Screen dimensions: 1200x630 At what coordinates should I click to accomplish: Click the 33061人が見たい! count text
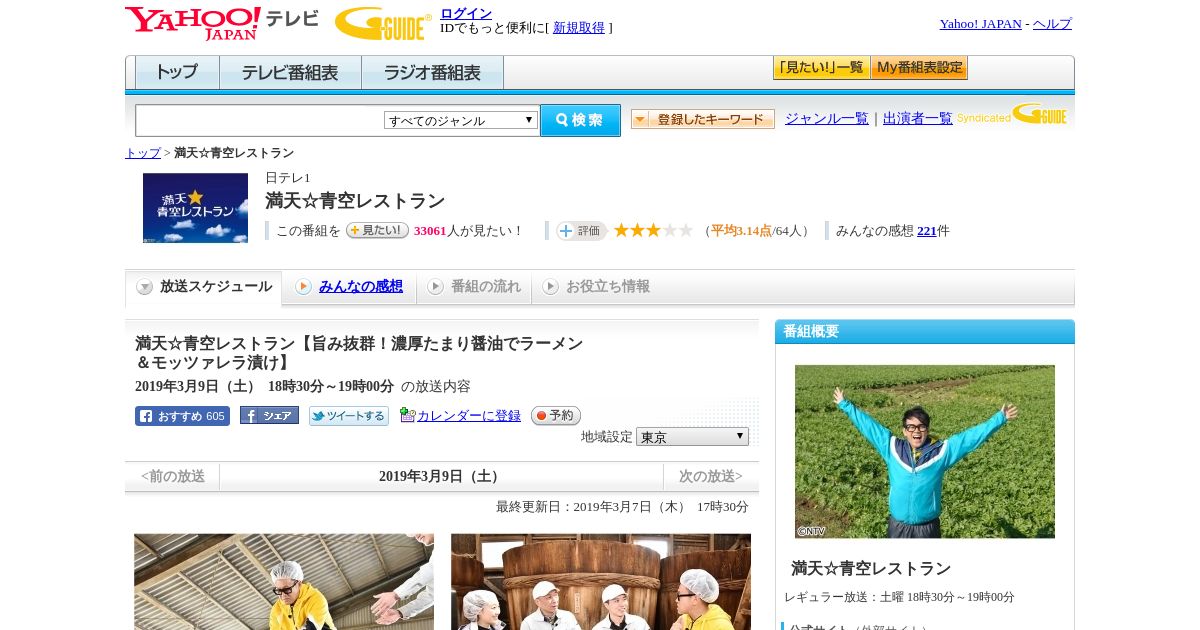pyautogui.click(x=468, y=231)
